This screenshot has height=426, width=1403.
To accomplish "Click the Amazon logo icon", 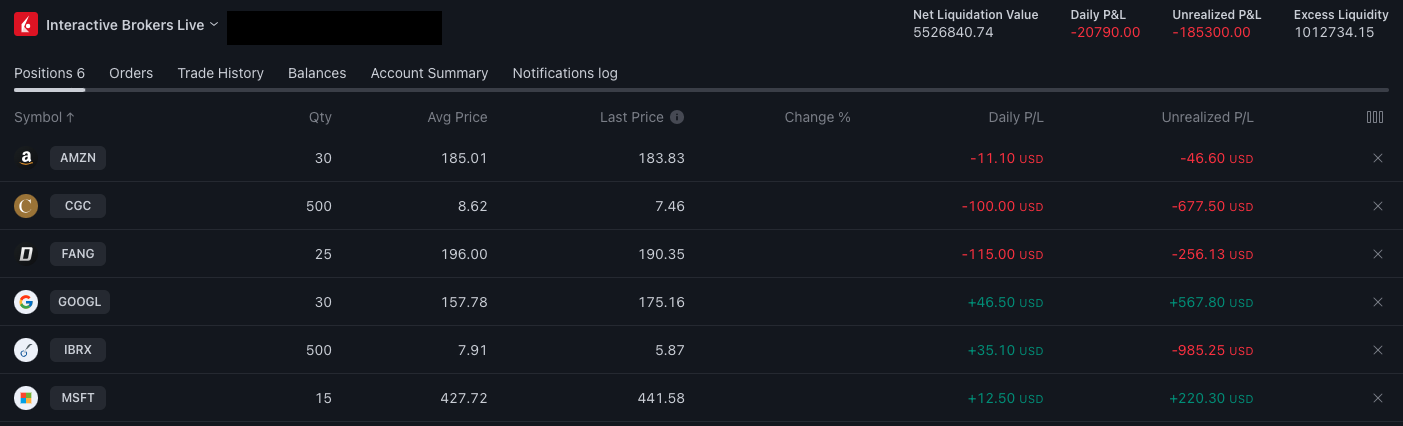I will pos(26,158).
